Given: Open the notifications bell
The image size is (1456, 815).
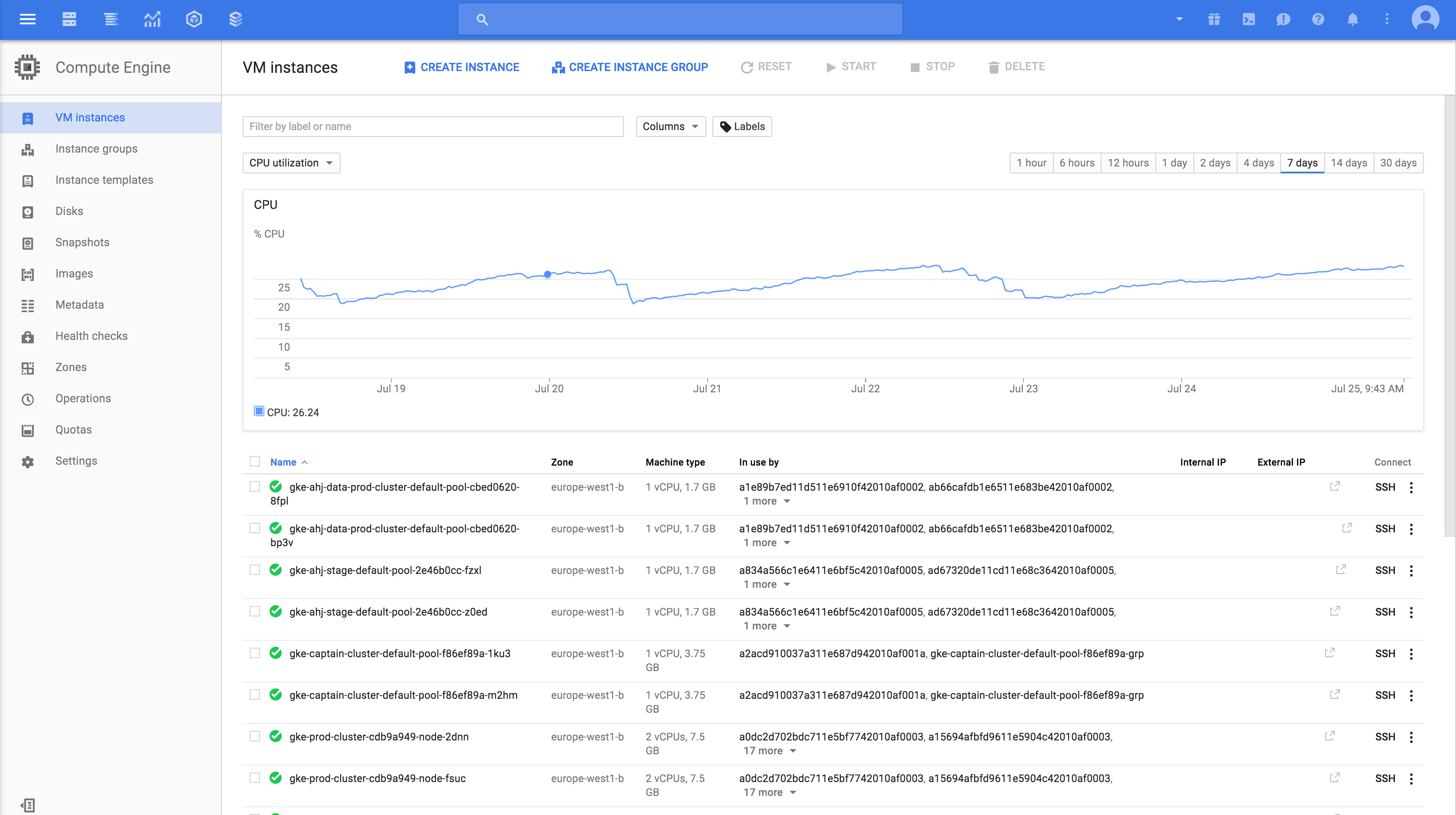Looking at the screenshot, I should [x=1352, y=19].
